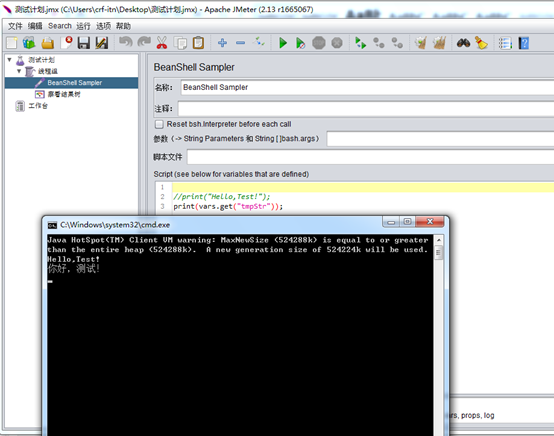The image size is (554, 436).
Task: Select the 测试计划 test plan node
Action: coord(41,60)
